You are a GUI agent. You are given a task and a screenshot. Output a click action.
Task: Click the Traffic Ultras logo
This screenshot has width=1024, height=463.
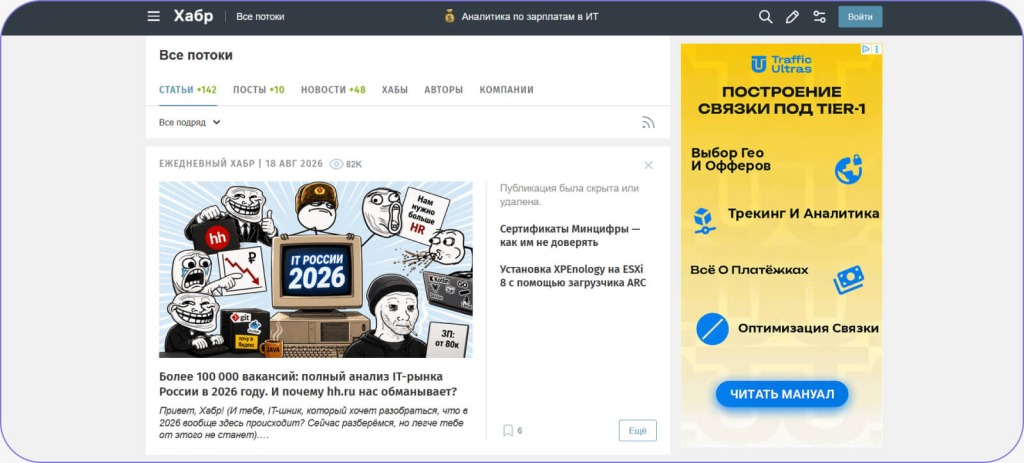pos(781,64)
